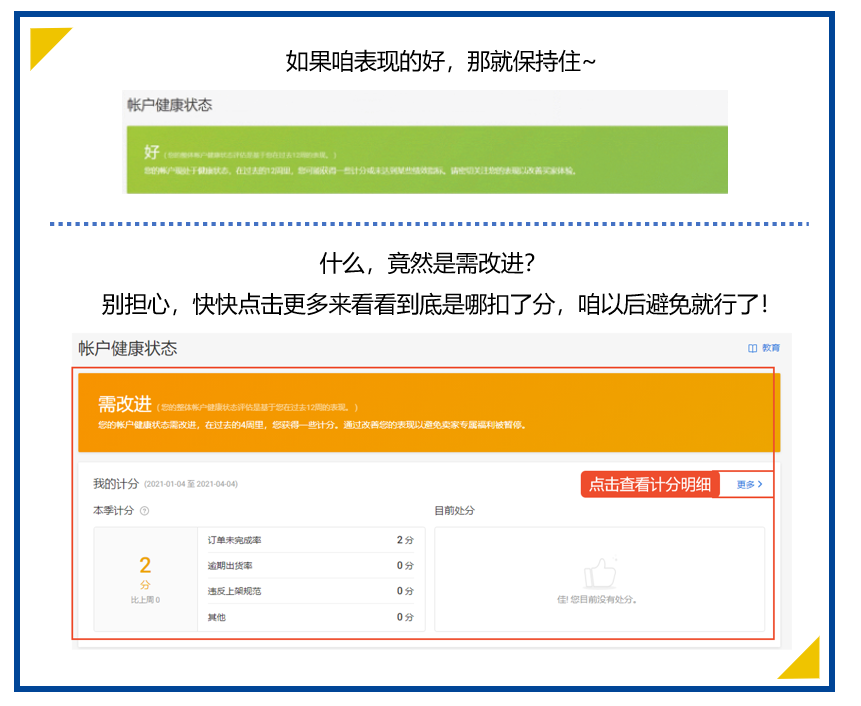The image size is (861, 706).
Task: Select the 违反上架规范 row
Action: [310, 592]
